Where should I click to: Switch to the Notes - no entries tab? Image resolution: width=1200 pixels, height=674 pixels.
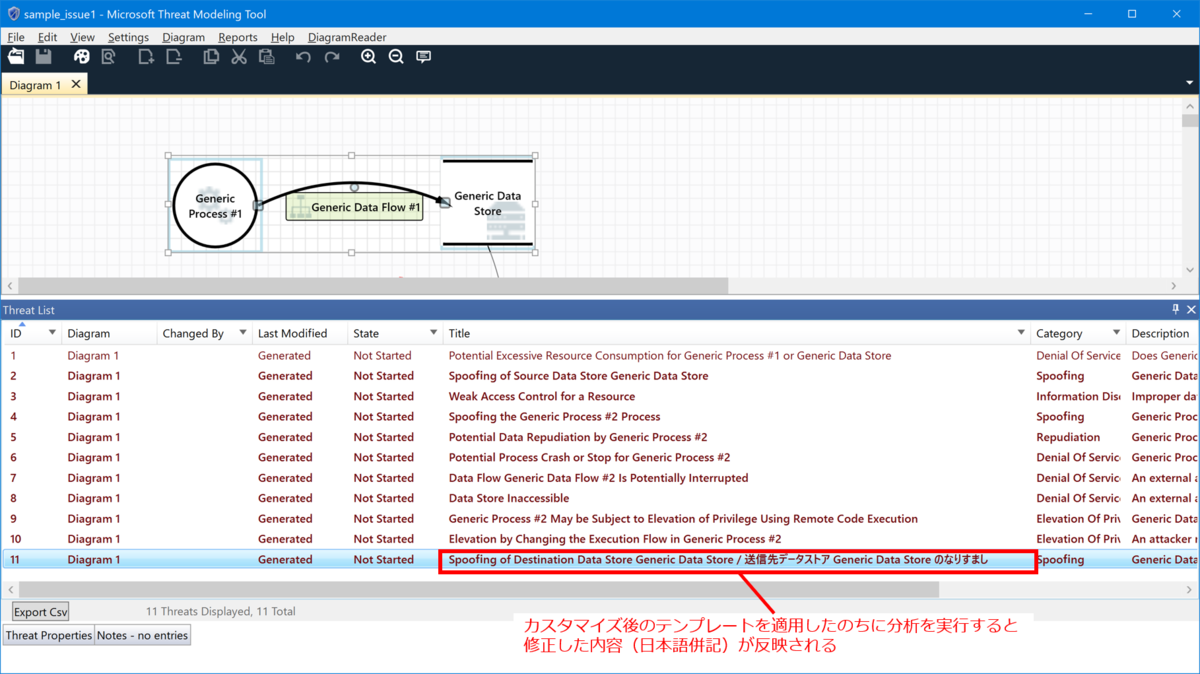tap(142, 635)
